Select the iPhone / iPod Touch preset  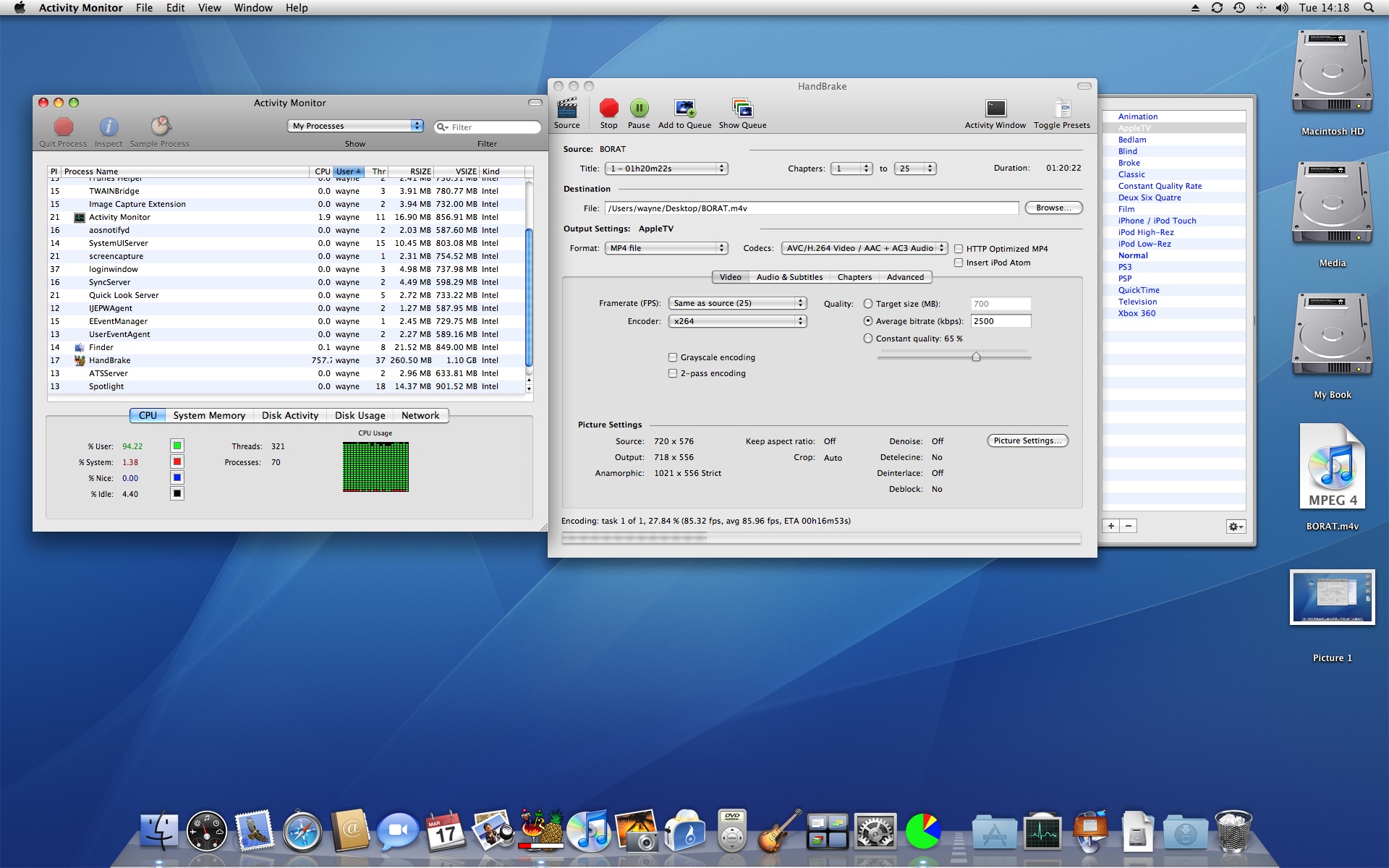pos(1157,221)
